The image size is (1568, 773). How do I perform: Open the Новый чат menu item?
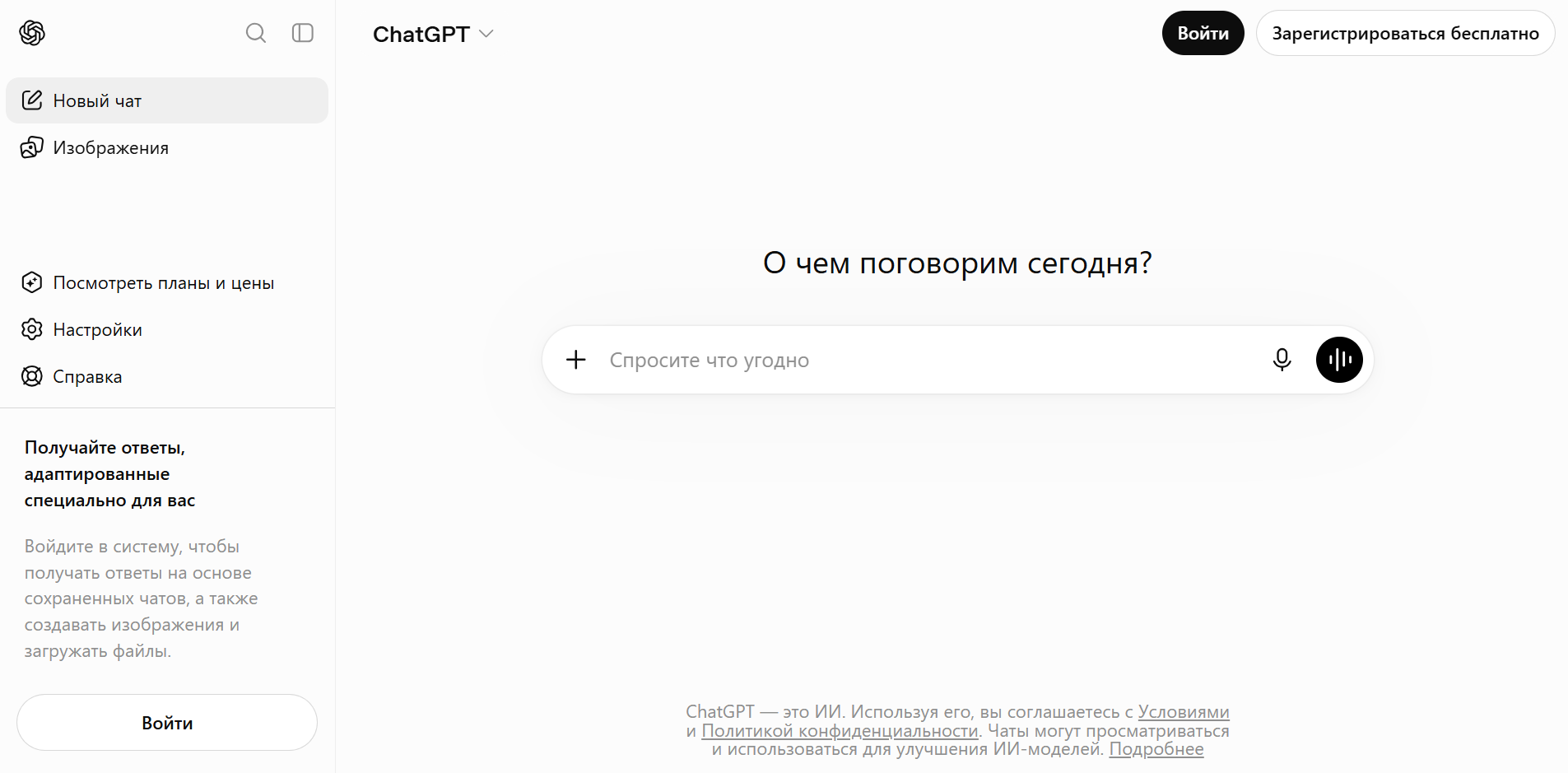coord(167,100)
